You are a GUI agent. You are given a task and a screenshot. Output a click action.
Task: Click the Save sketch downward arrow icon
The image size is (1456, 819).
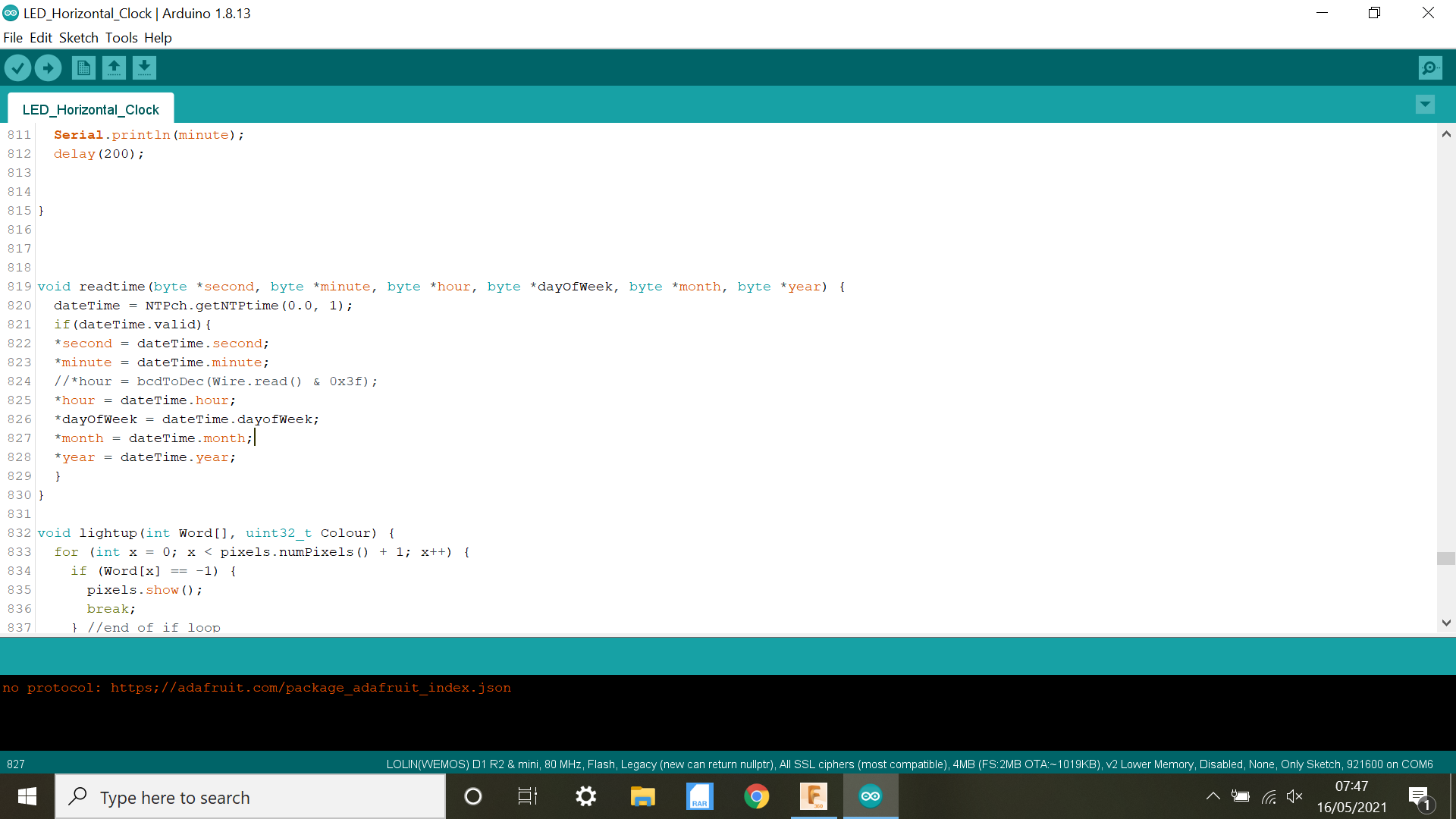point(144,67)
